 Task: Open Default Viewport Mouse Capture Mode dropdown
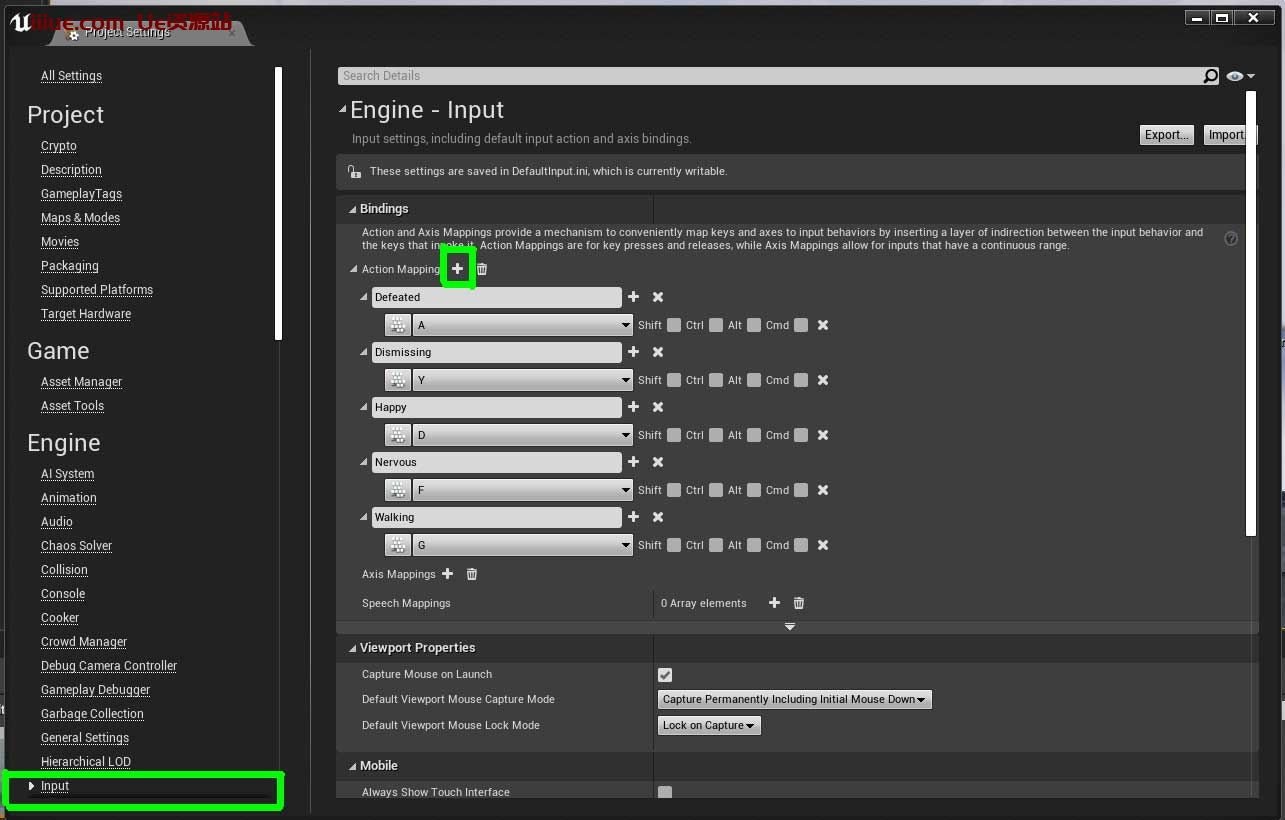click(795, 700)
